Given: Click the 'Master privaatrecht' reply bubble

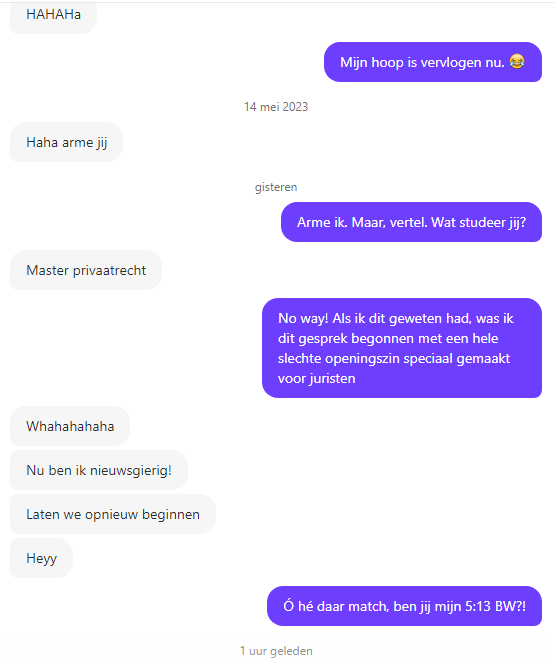Looking at the screenshot, I should 86,270.
